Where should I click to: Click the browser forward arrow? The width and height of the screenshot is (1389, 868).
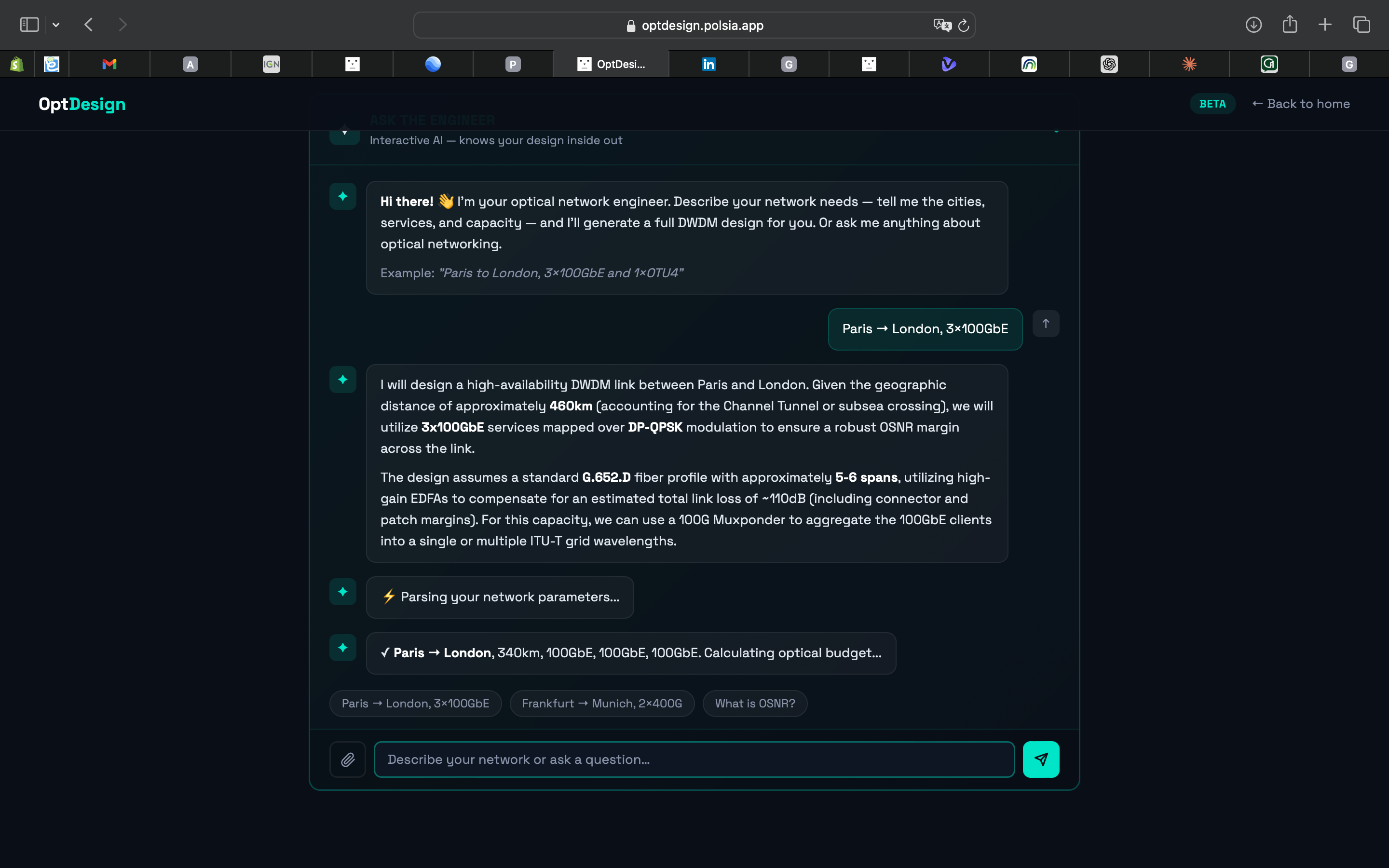pos(122,25)
